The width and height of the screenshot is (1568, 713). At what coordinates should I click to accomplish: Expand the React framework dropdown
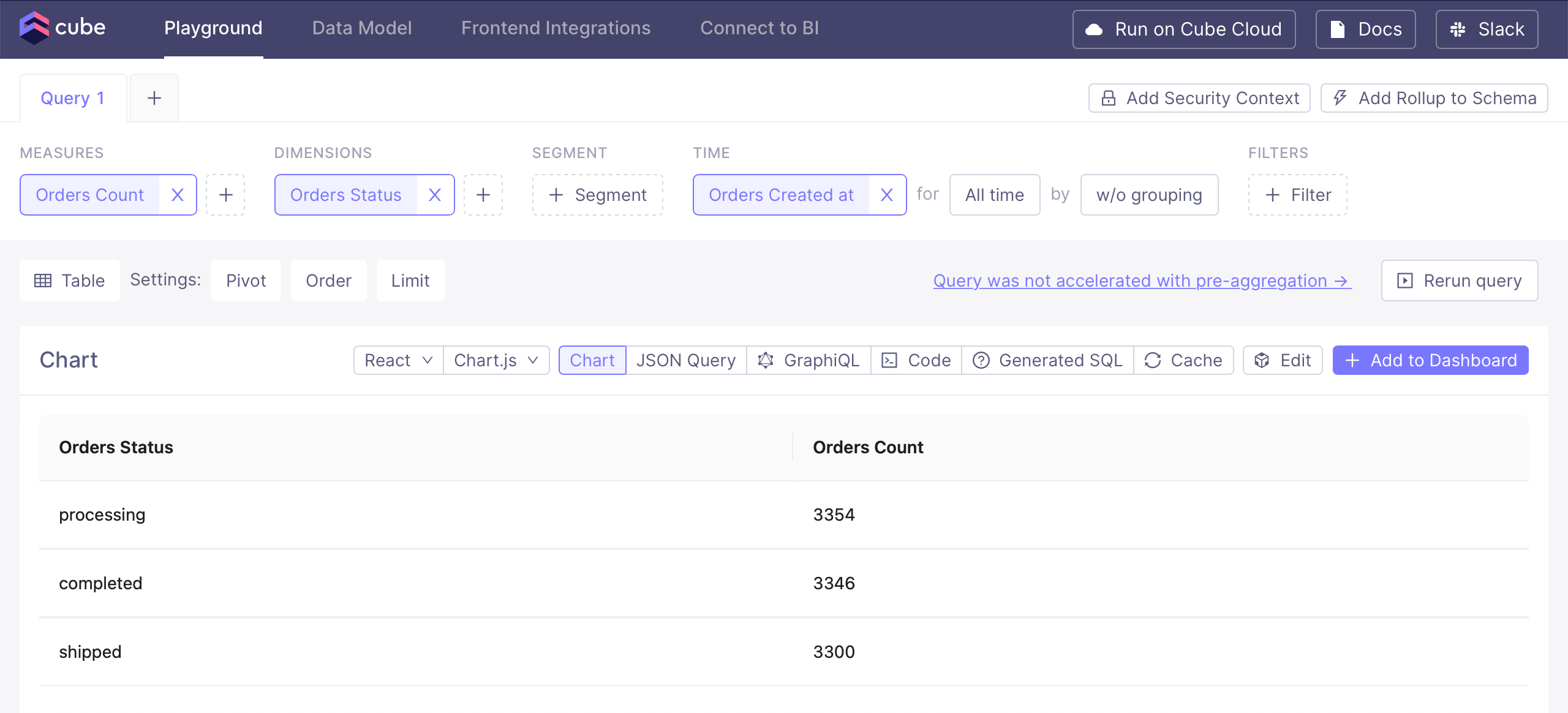[397, 359]
